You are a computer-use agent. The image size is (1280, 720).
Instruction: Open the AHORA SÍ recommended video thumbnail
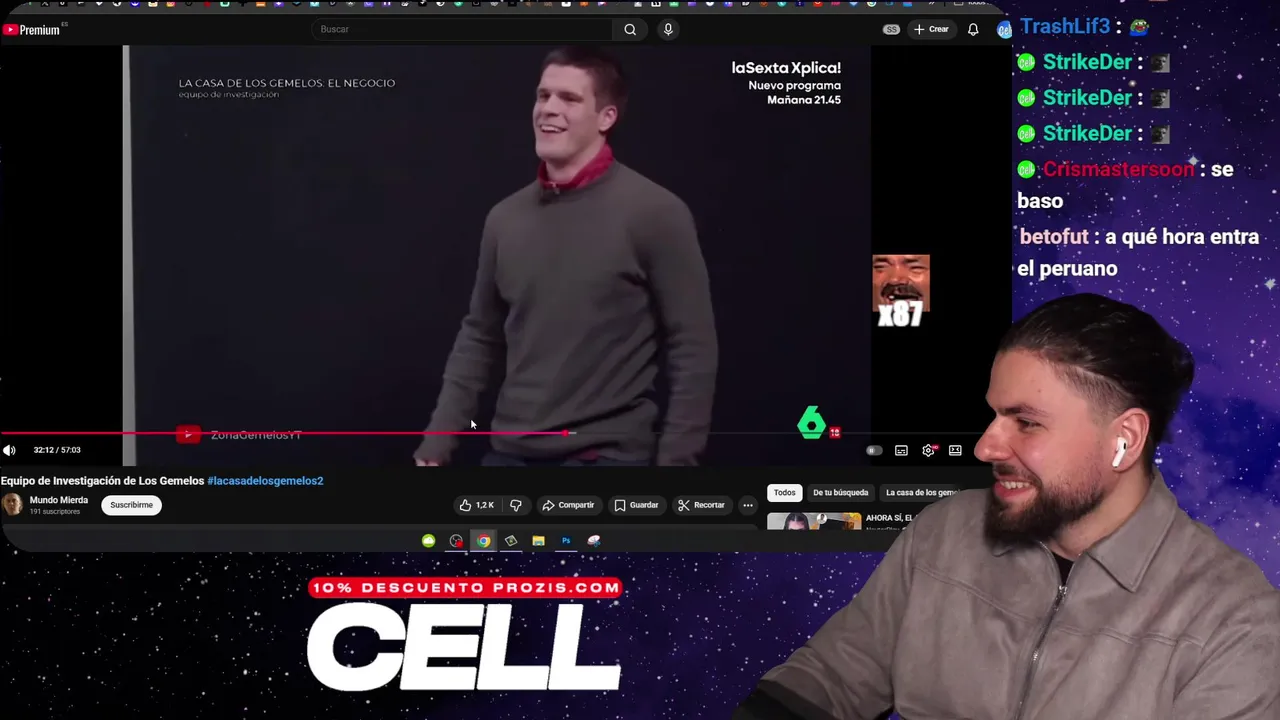[x=814, y=521]
